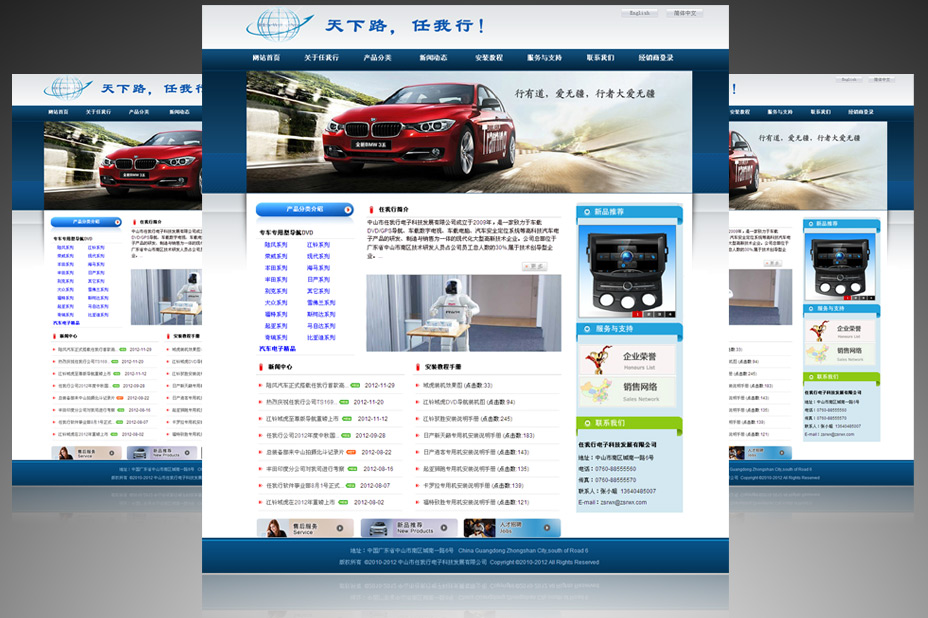Open 日产系列 link on the front page
This screenshot has height=618, width=928.
tap(318, 279)
